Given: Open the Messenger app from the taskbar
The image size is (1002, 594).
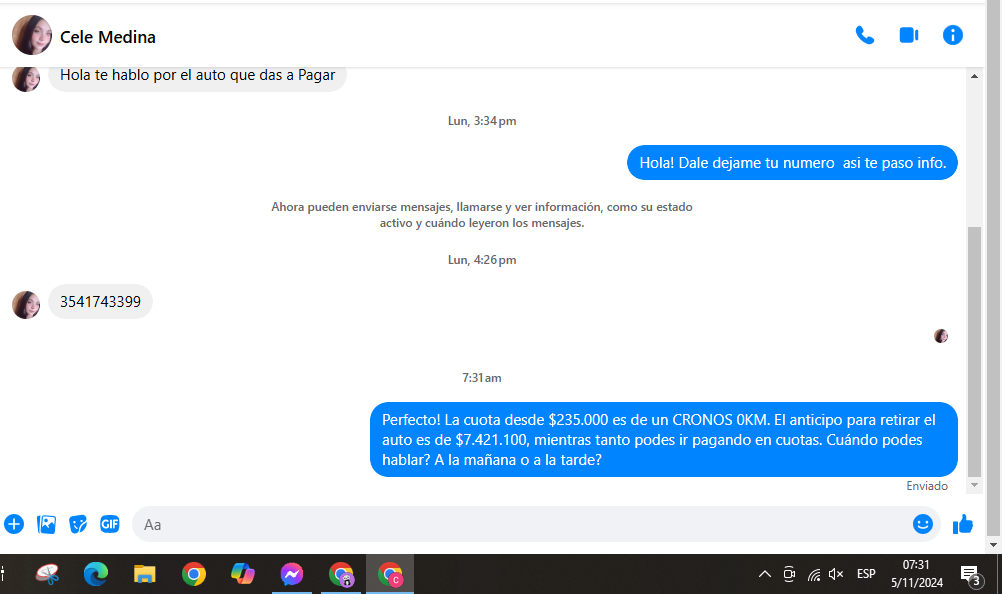Looking at the screenshot, I should (x=292, y=574).
